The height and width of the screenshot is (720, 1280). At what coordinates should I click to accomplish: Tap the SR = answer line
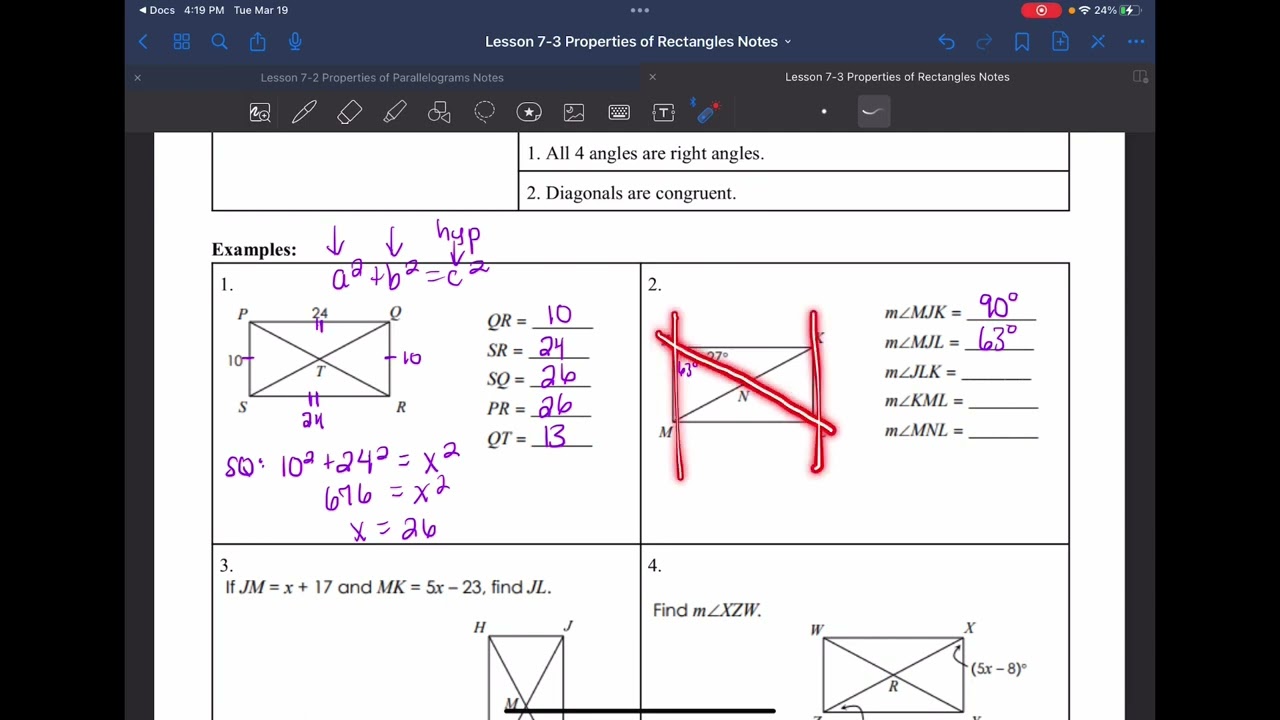click(562, 348)
